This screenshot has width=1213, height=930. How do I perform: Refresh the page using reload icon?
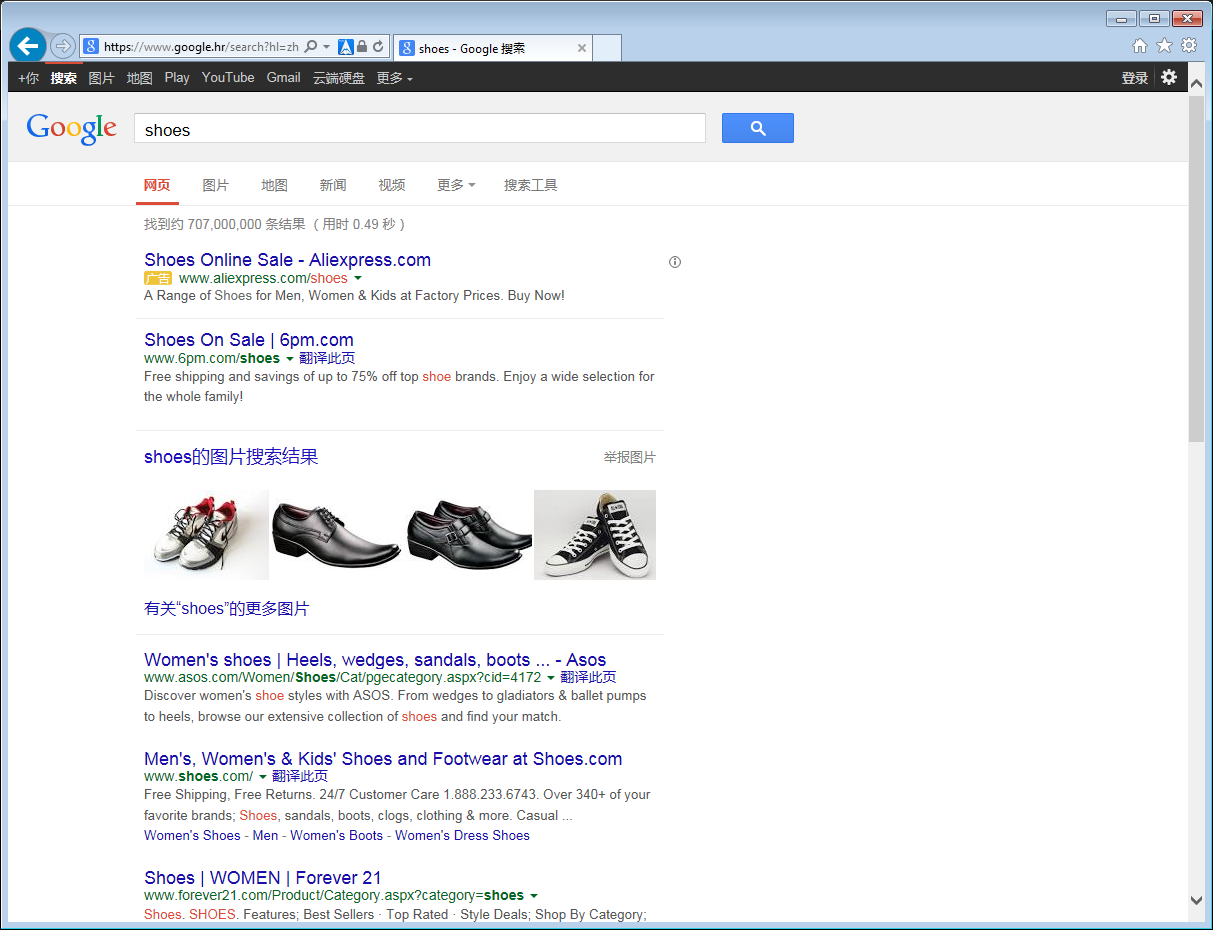pos(378,47)
